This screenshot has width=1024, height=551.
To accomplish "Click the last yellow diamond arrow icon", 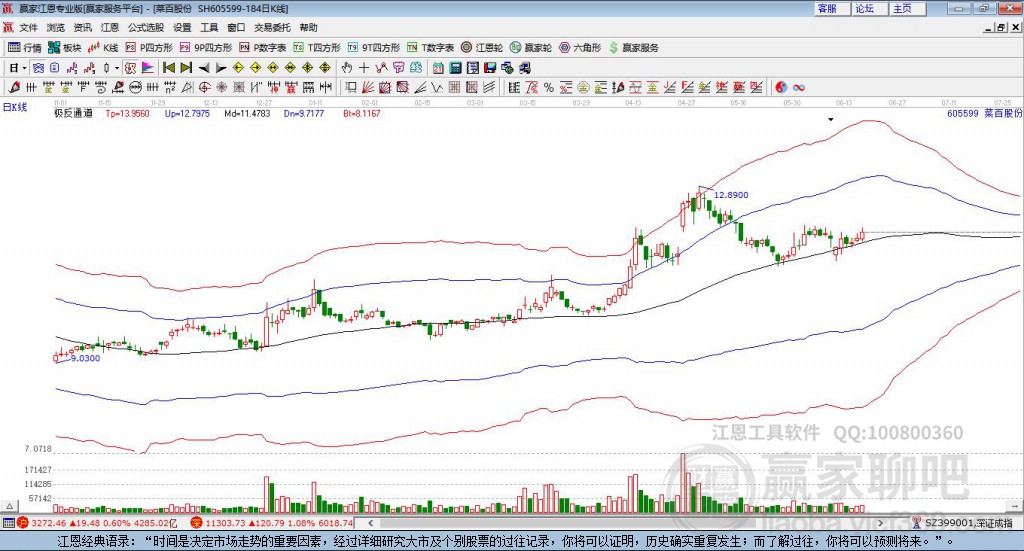I will click(325, 68).
